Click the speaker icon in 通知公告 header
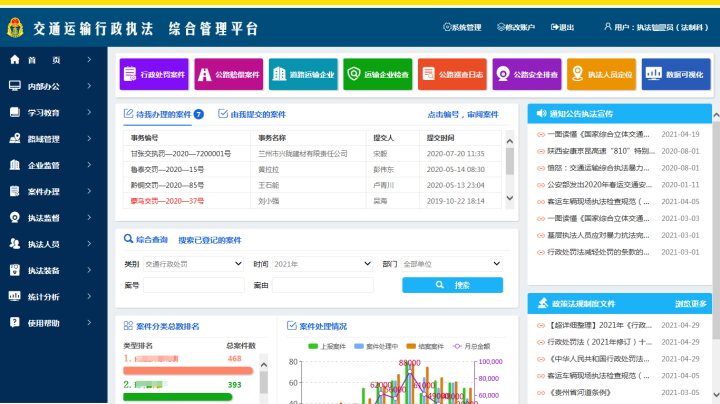This screenshot has width=720, height=404. [x=541, y=113]
